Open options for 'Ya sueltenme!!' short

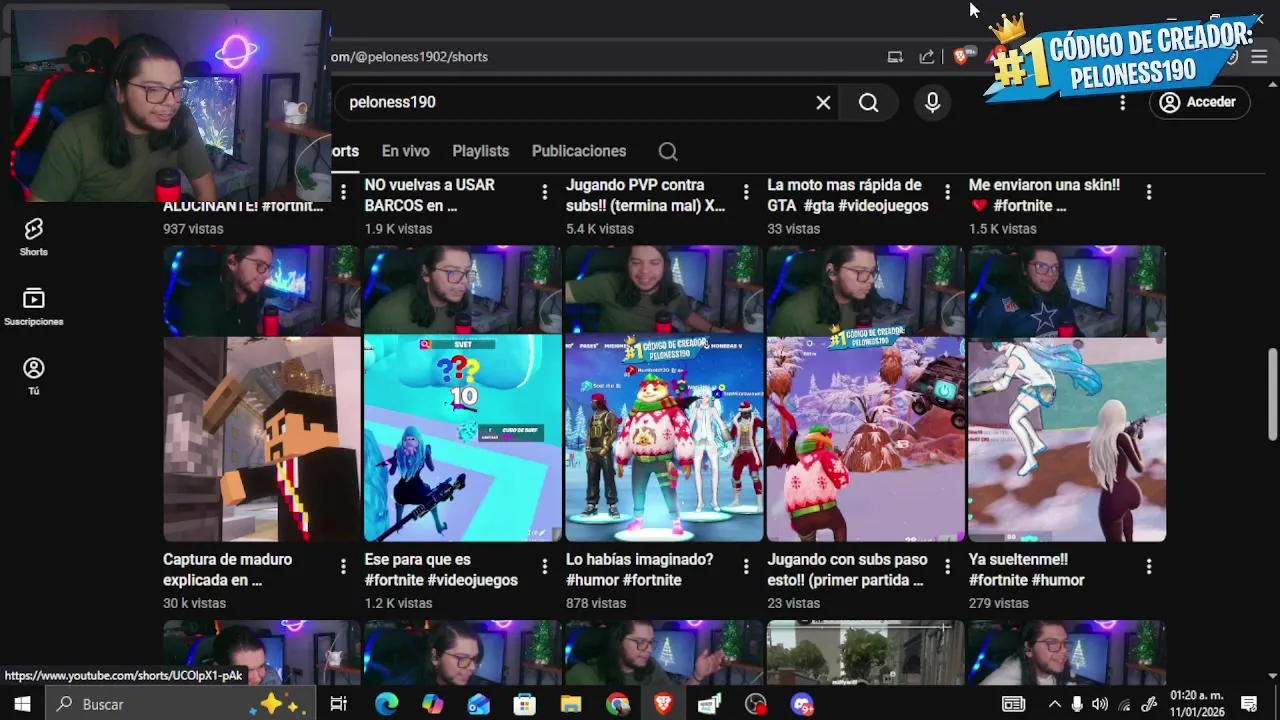coord(1148,567)
